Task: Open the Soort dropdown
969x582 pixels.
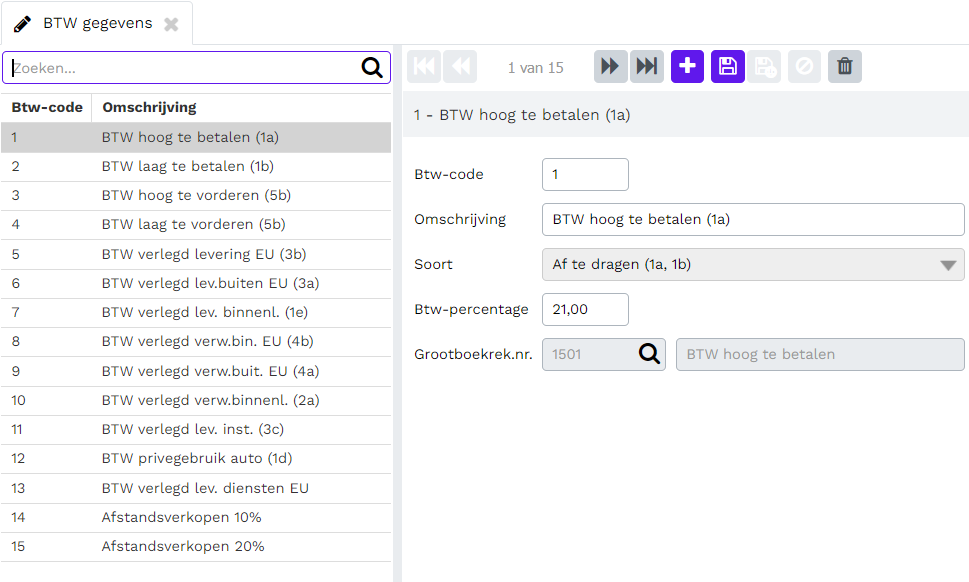Action: [x=753, y=264]
